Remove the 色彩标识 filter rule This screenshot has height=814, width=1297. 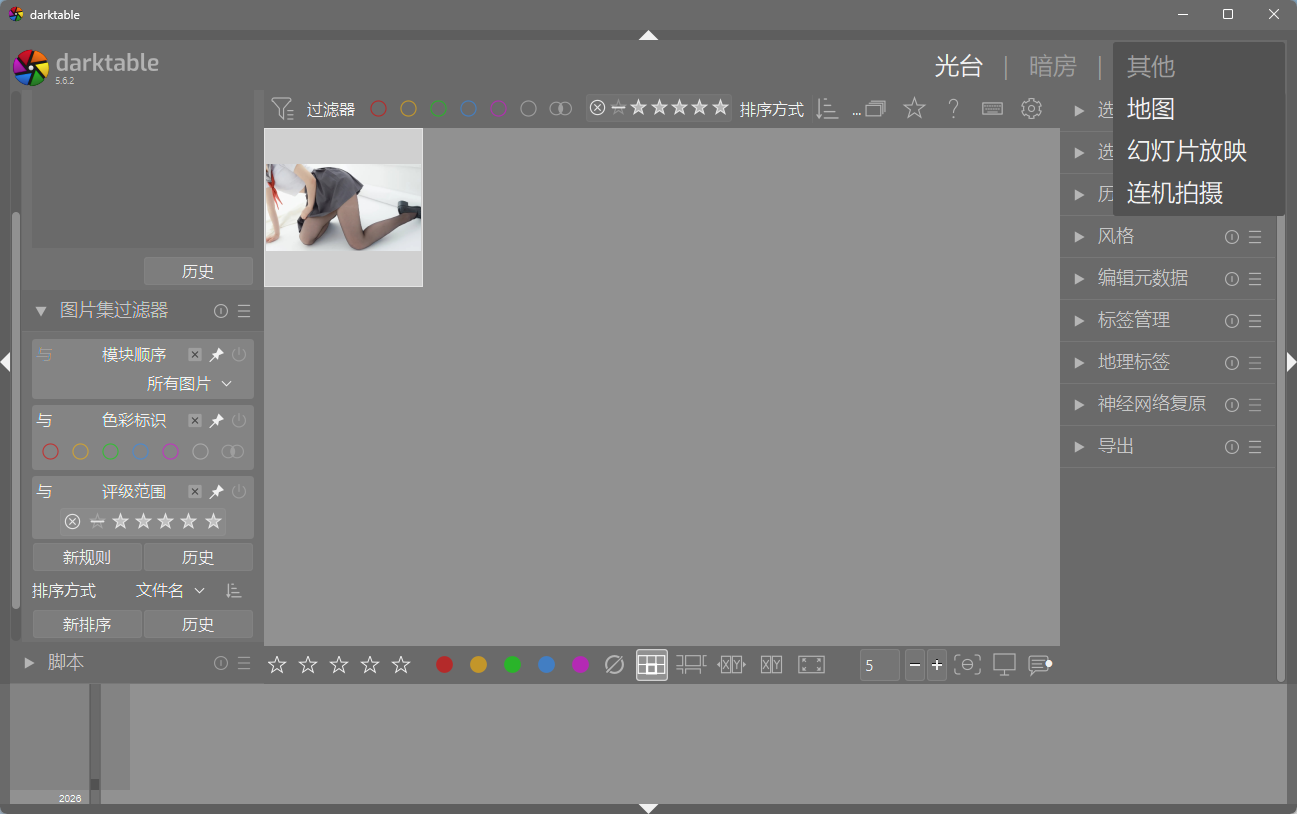[195, 421]
